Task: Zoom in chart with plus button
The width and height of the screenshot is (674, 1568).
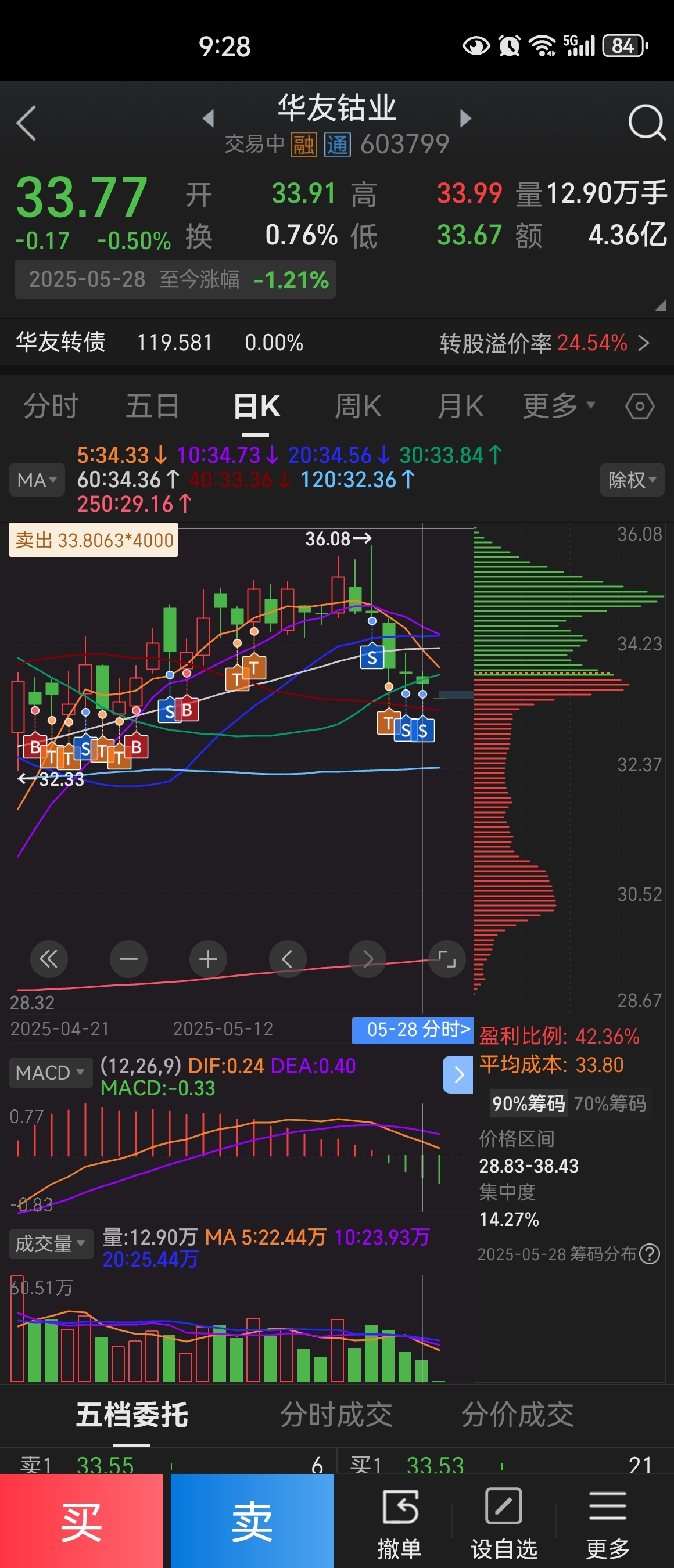Action: tap(208, 959)
